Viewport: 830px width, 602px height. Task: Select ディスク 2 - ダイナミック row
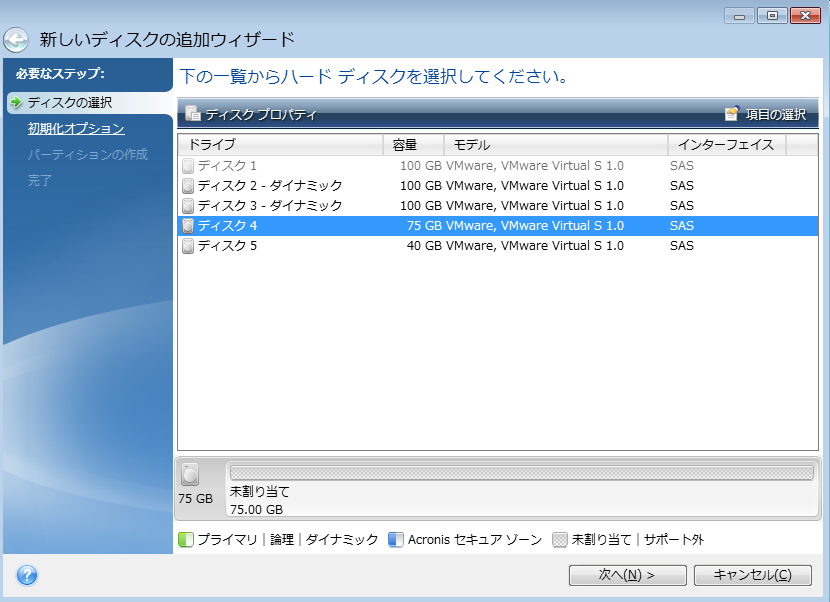[x=400, y=186]
